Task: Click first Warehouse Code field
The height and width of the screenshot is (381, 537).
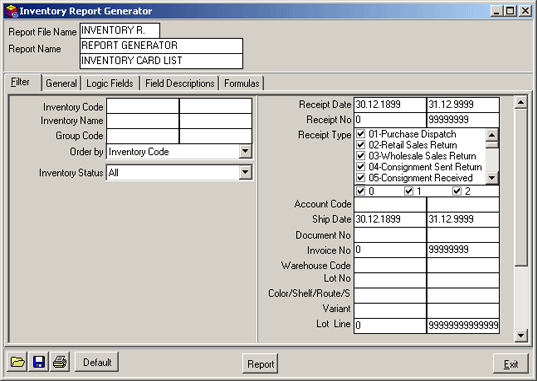Action: (x=390, y=265)
